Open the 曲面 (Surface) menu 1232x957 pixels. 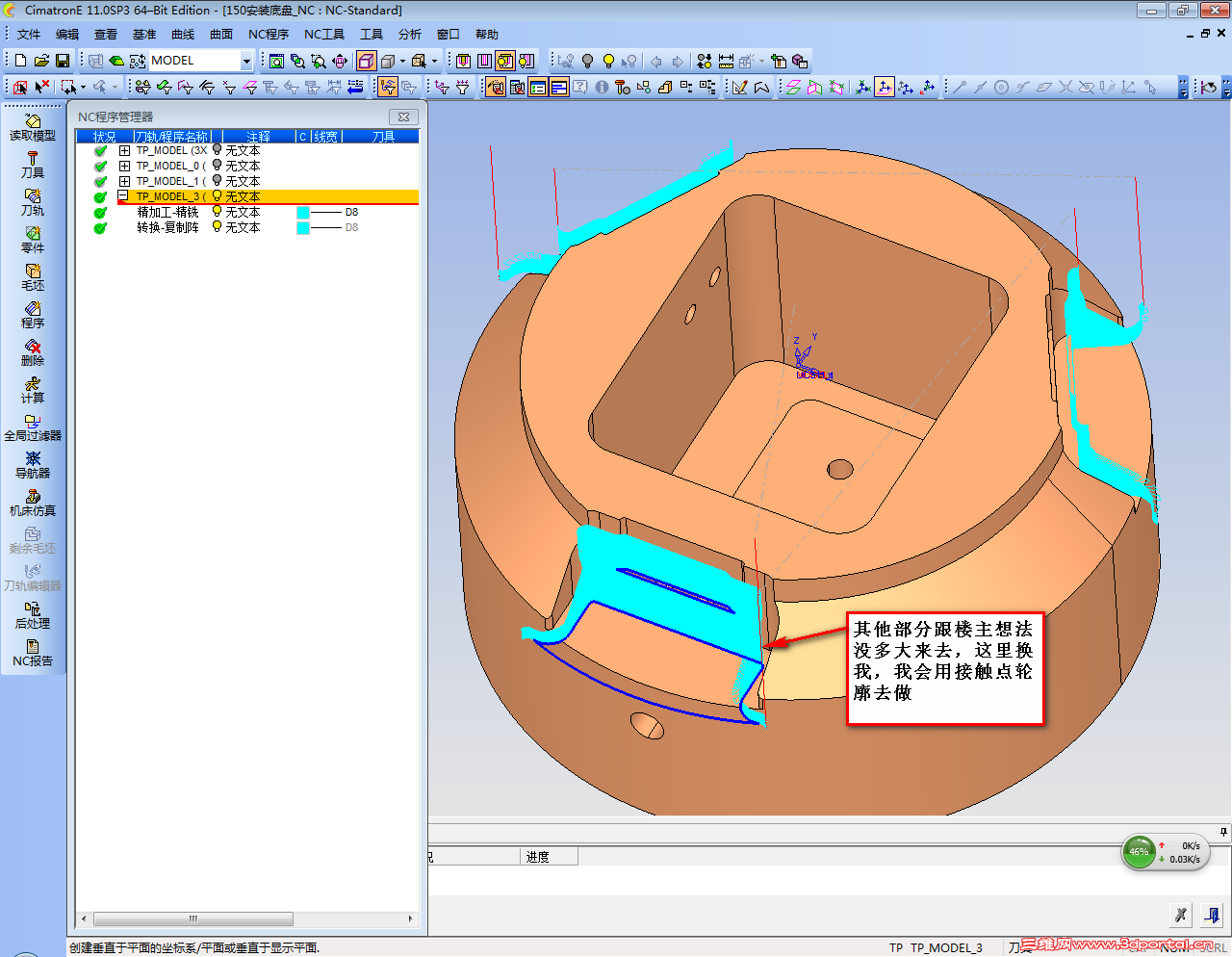tap(221, 35)
